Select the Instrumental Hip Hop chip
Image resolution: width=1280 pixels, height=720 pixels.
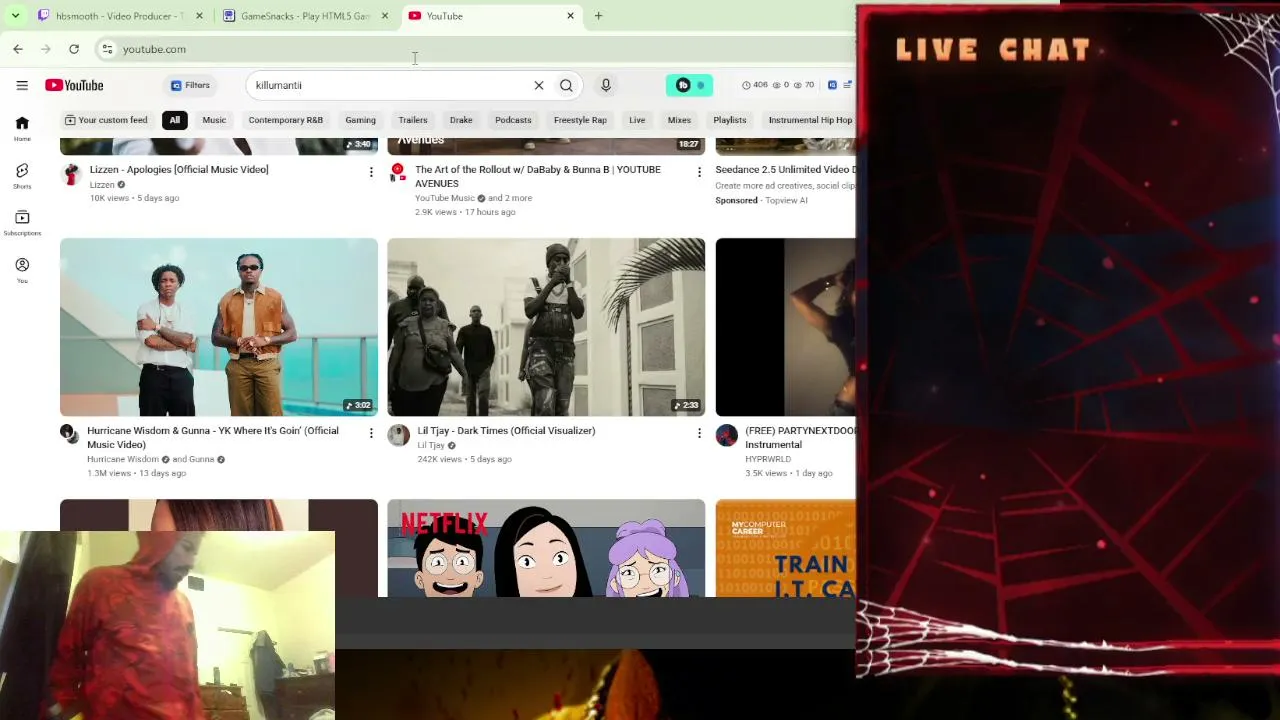pyautogui.click(x=810, y=120)
